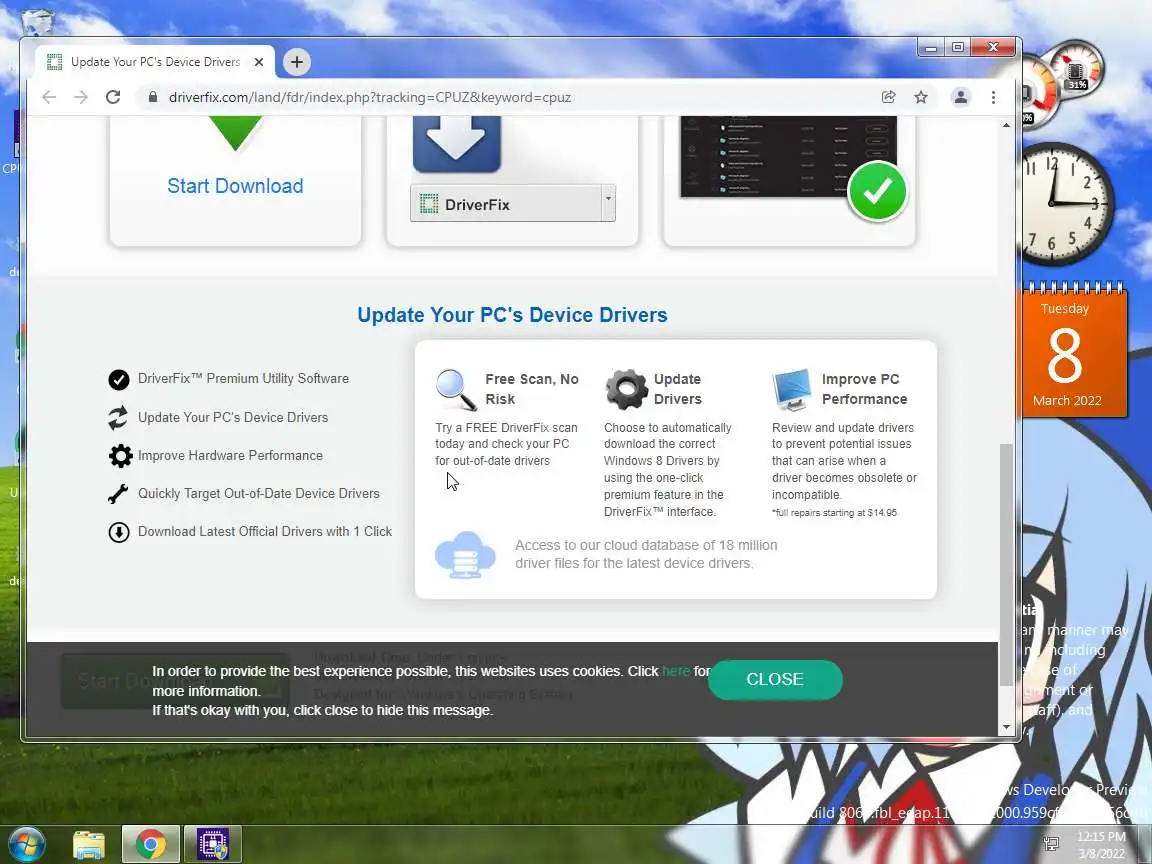This screenshot has height=864, width=1152.
Task: Click the browser forward arrow
Action: pos(81,97)
